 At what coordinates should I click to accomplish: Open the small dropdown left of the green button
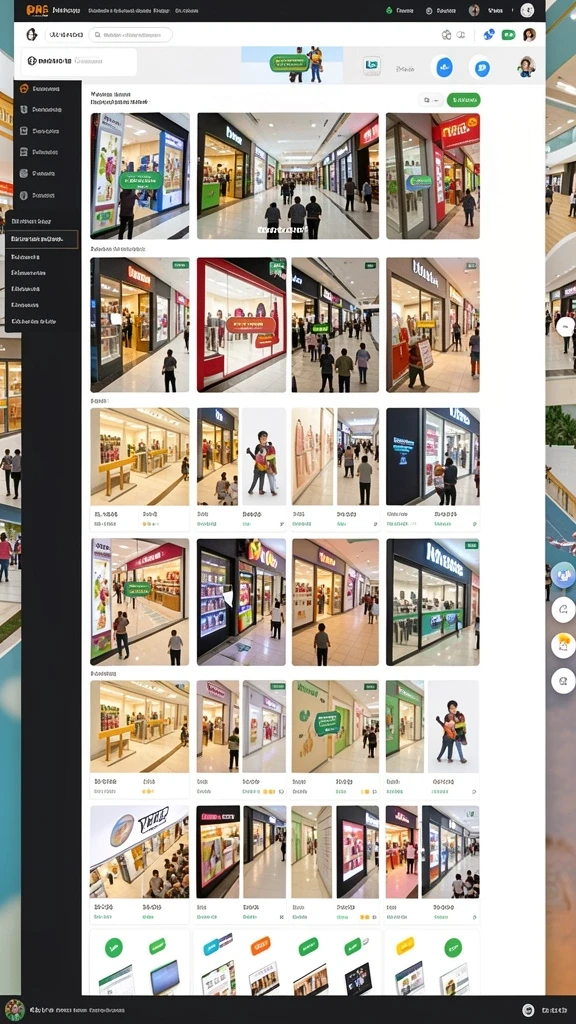coord(431,100)
